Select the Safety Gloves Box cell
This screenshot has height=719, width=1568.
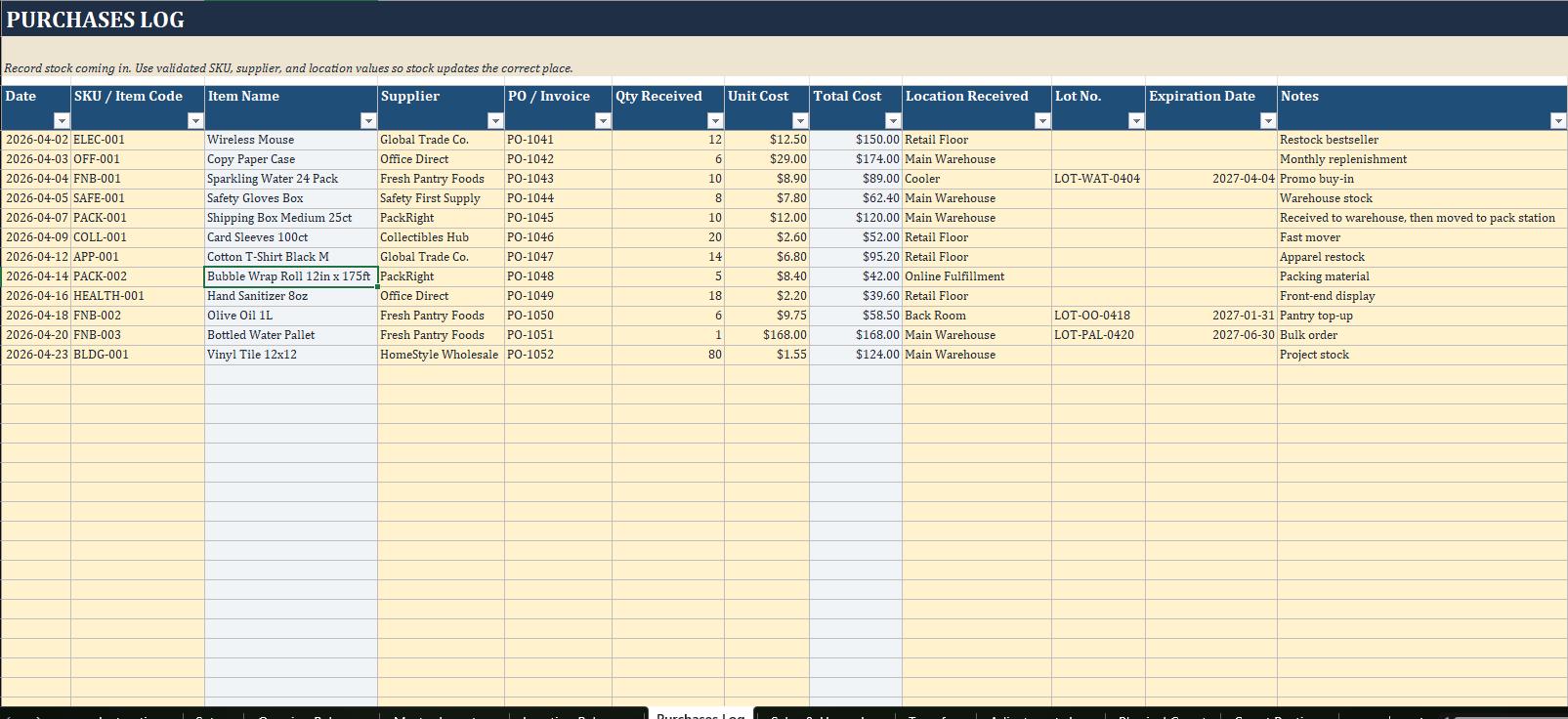(x=291, y=198)
